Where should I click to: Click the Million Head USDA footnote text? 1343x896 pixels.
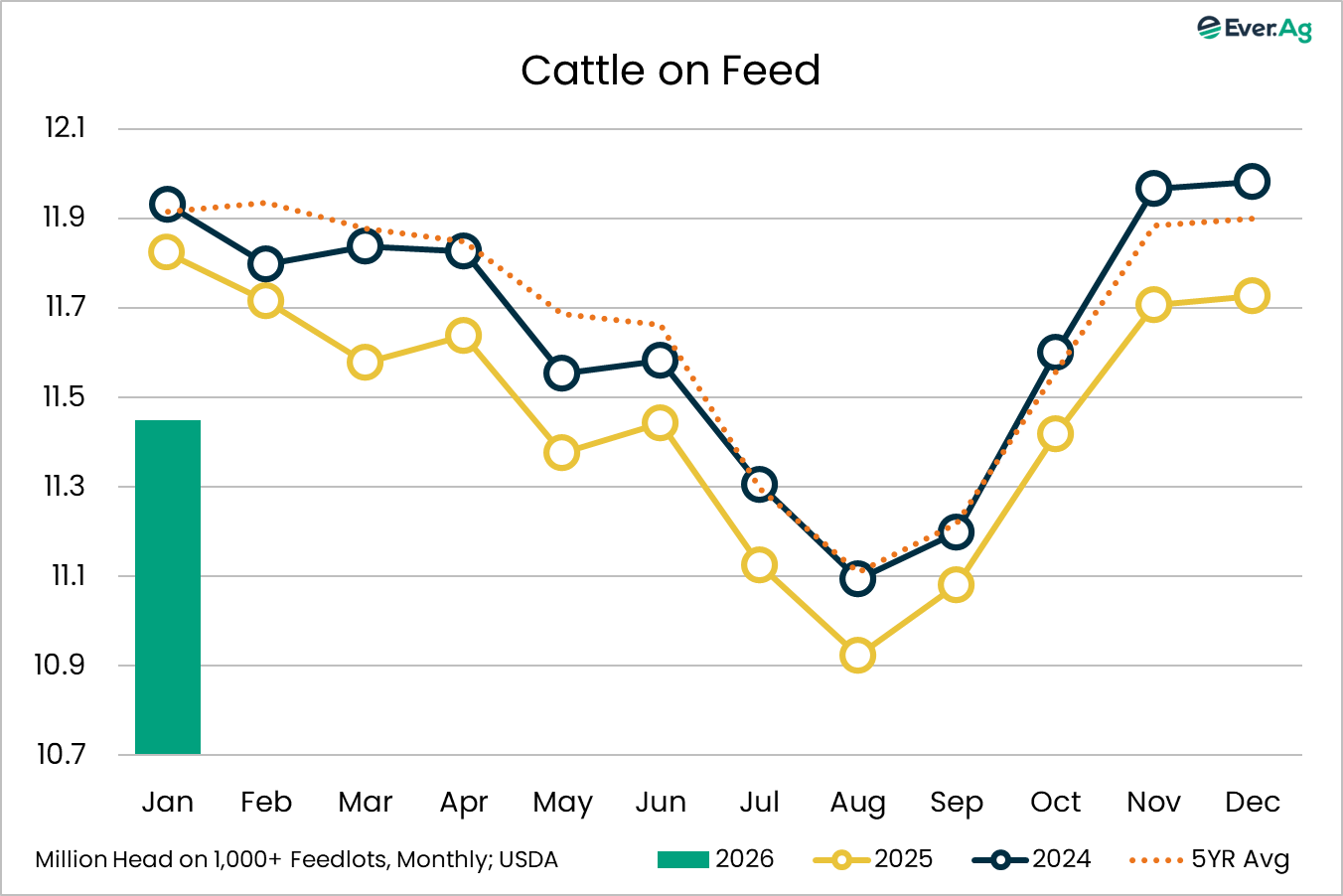296,860
